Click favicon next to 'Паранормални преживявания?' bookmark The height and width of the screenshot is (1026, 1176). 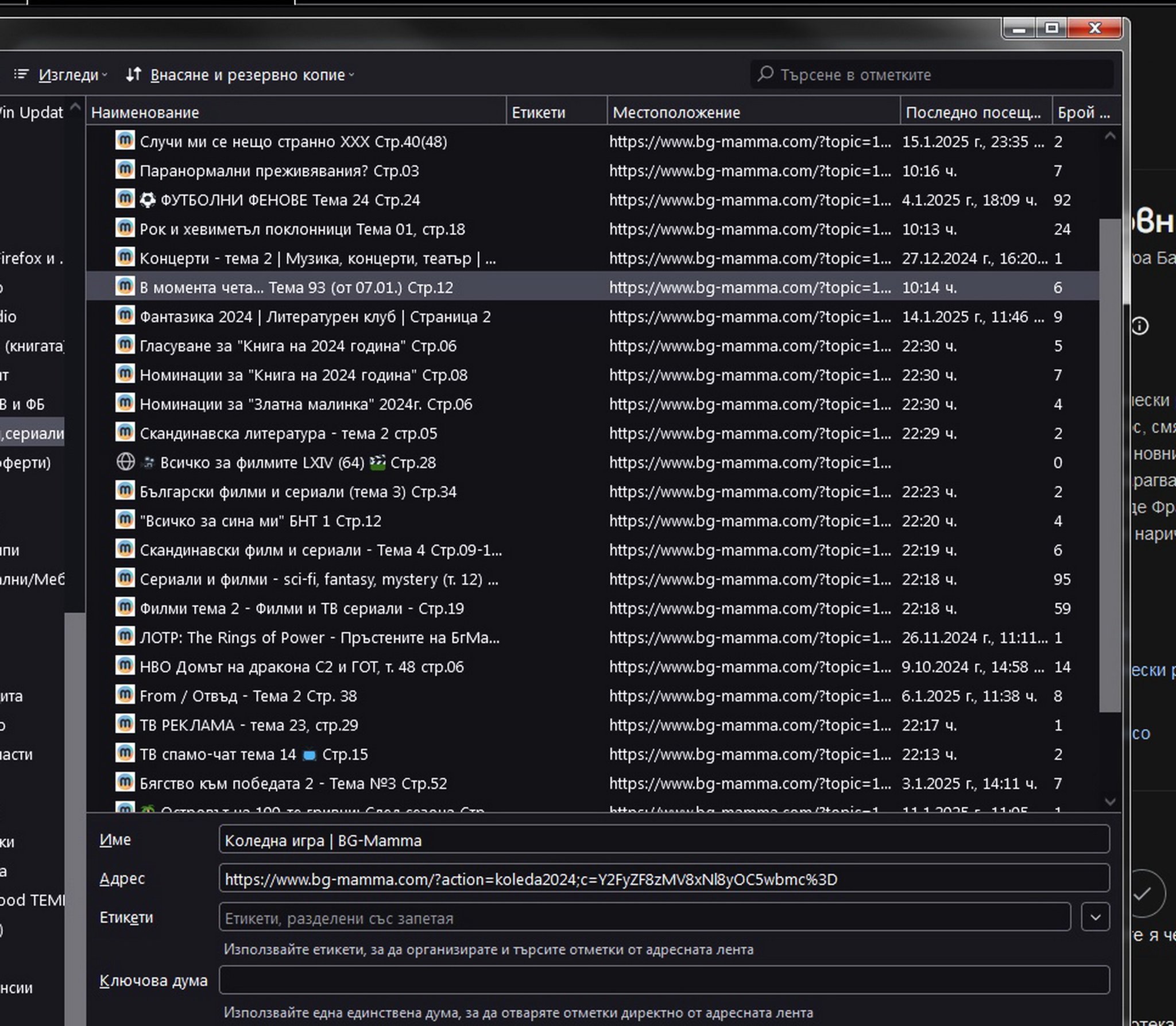(x=125, y=170)
